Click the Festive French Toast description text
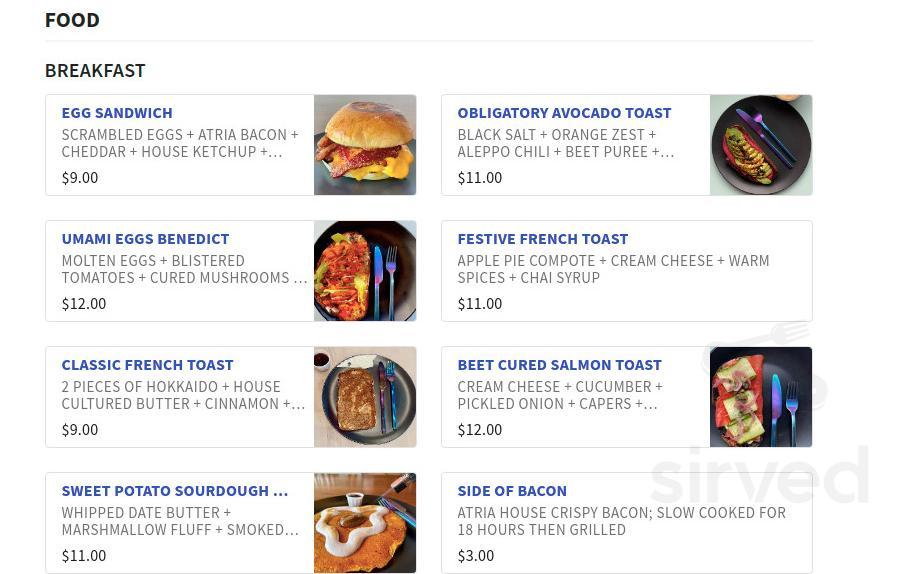 [613, 269]
